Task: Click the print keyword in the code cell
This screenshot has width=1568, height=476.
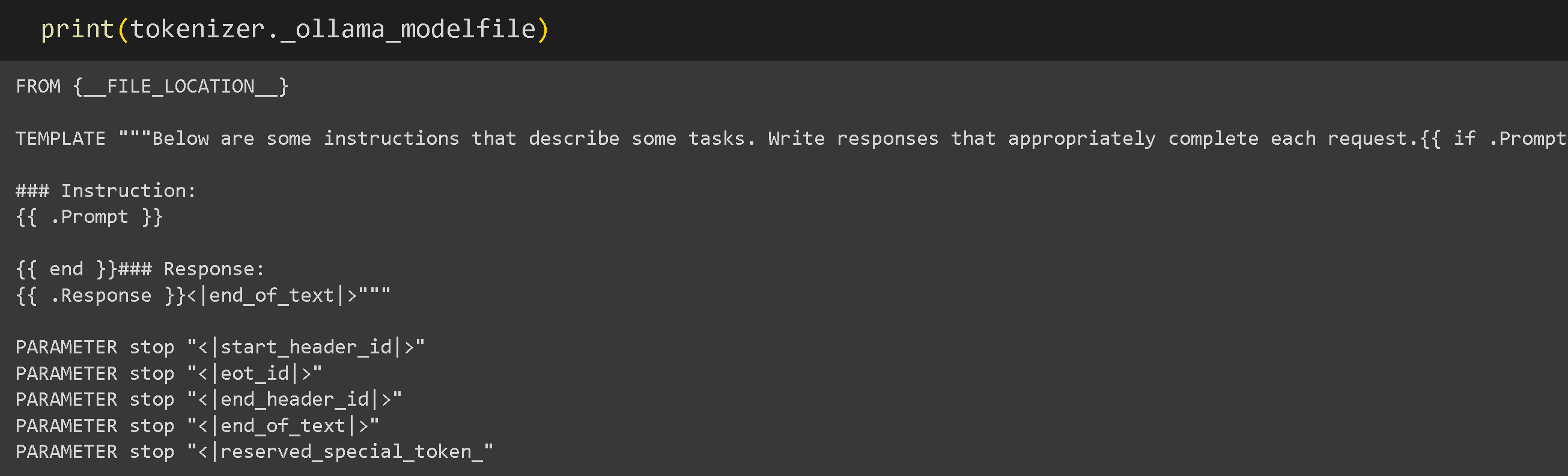Action: 77,29
